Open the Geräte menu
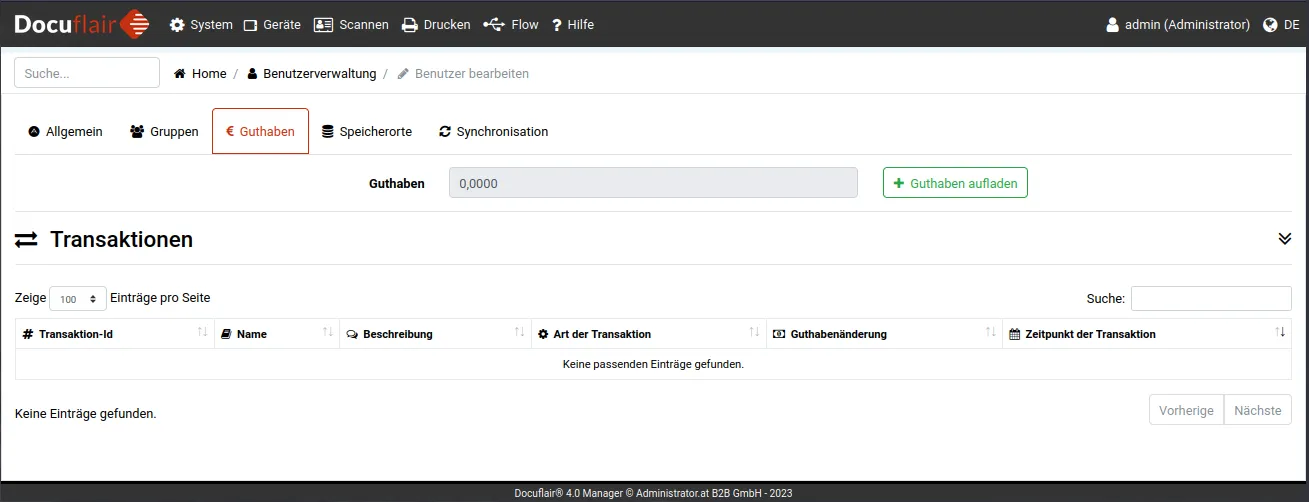This screenshot has width=1309, height=502. 272,25
